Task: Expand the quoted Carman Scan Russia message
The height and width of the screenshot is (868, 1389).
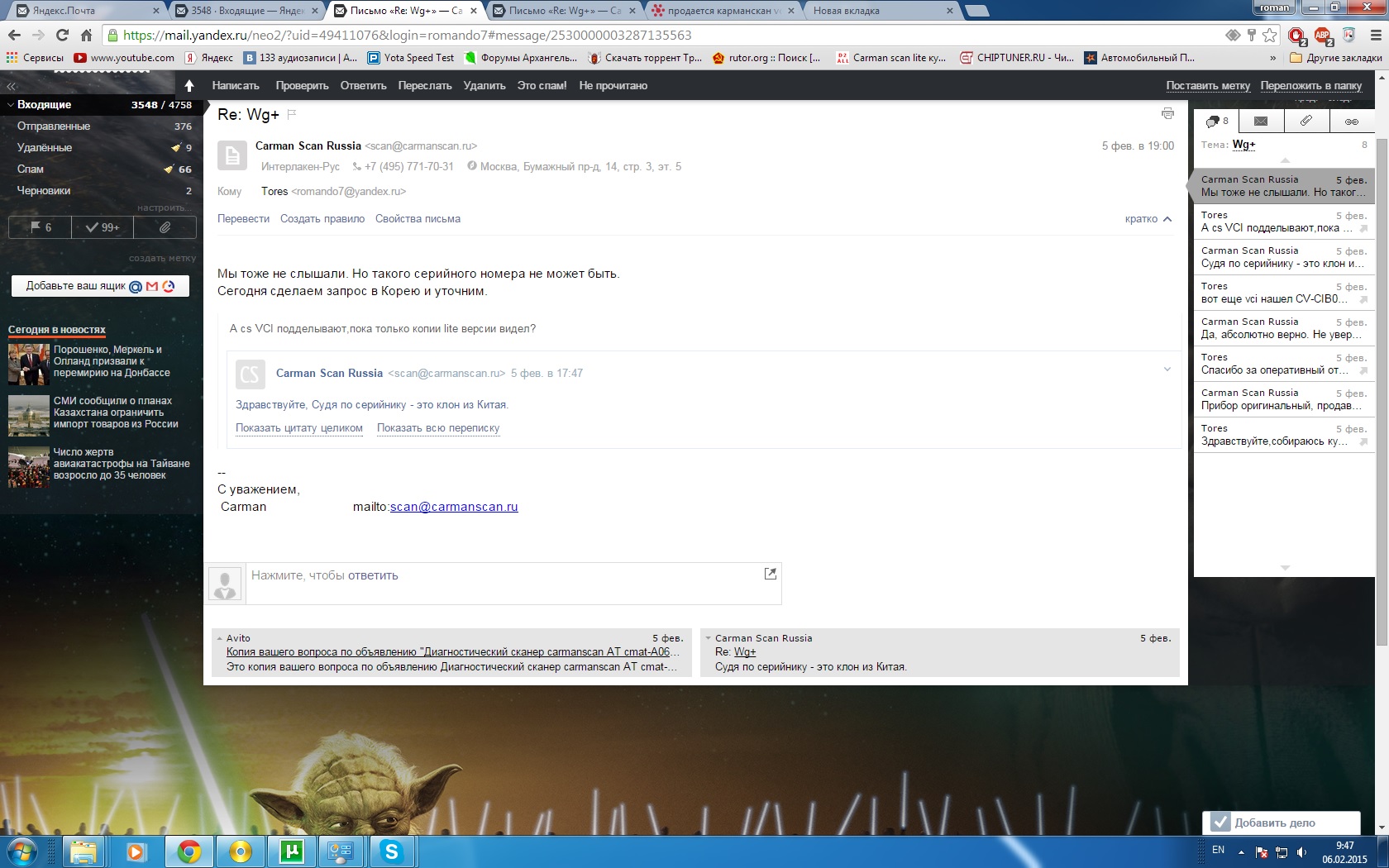Action: coord(1167,370)
